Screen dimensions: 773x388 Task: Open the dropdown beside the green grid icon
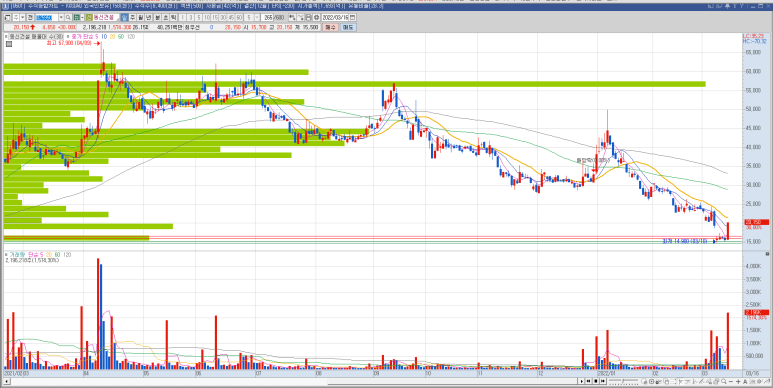[x=82, y=17]
